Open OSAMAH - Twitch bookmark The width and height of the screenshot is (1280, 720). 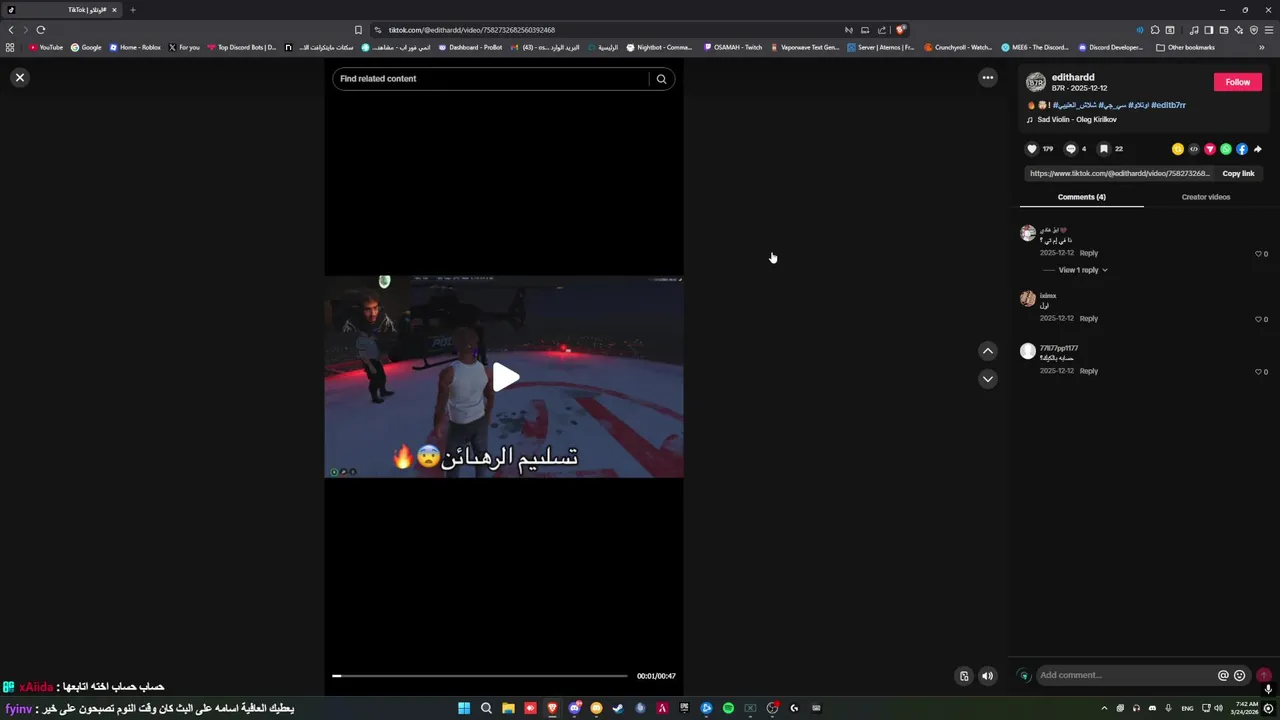point(733,47)
